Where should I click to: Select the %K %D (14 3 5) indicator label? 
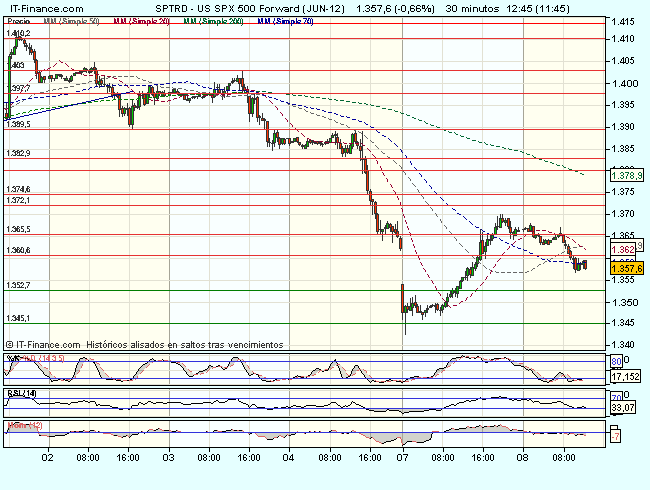[36, 358]
